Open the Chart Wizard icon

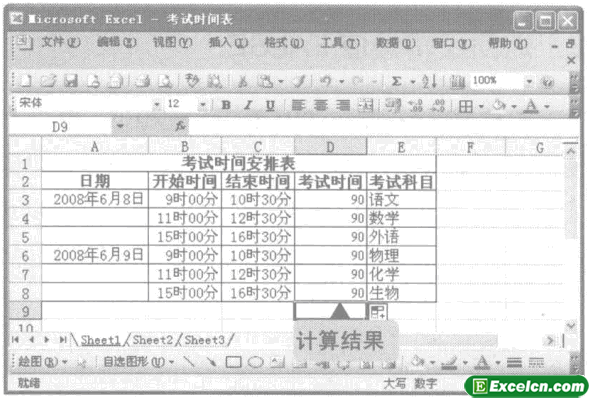[x=457, y=81]
